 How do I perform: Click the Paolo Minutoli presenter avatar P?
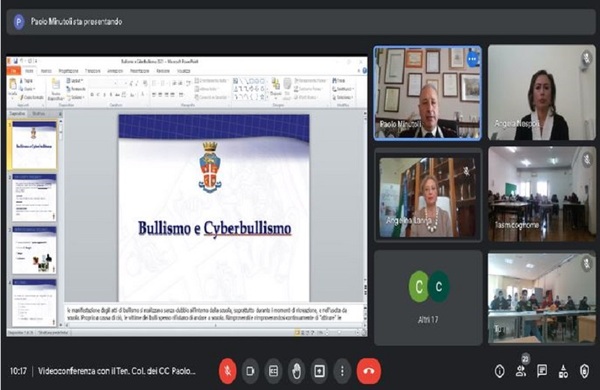19,22
